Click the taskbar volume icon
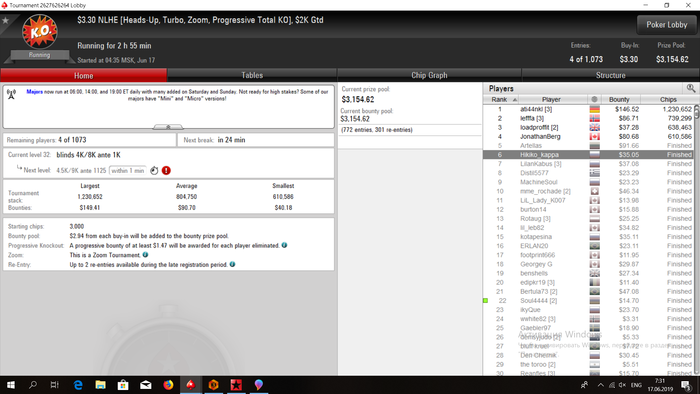This screenshot has width=700, height=394. (x=622, y=385)
